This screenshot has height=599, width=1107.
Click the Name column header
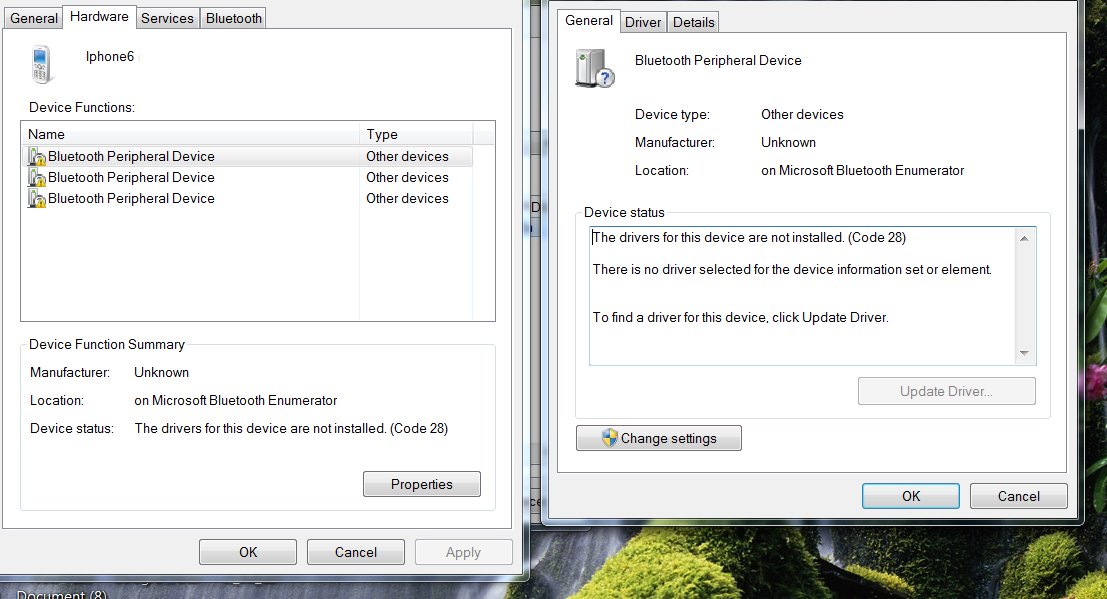point(191,134)
